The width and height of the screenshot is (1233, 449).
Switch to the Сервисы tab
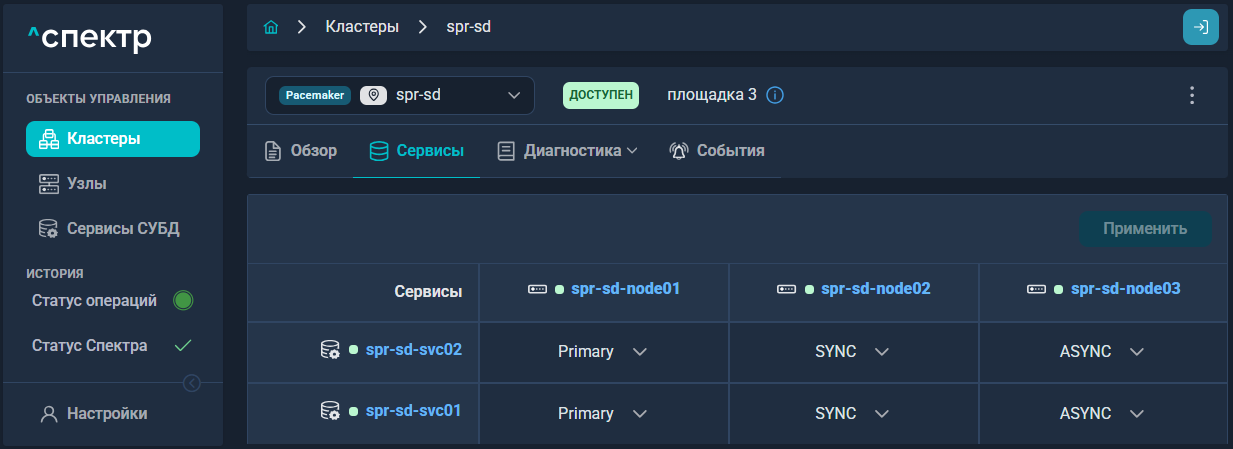point(416,151)
